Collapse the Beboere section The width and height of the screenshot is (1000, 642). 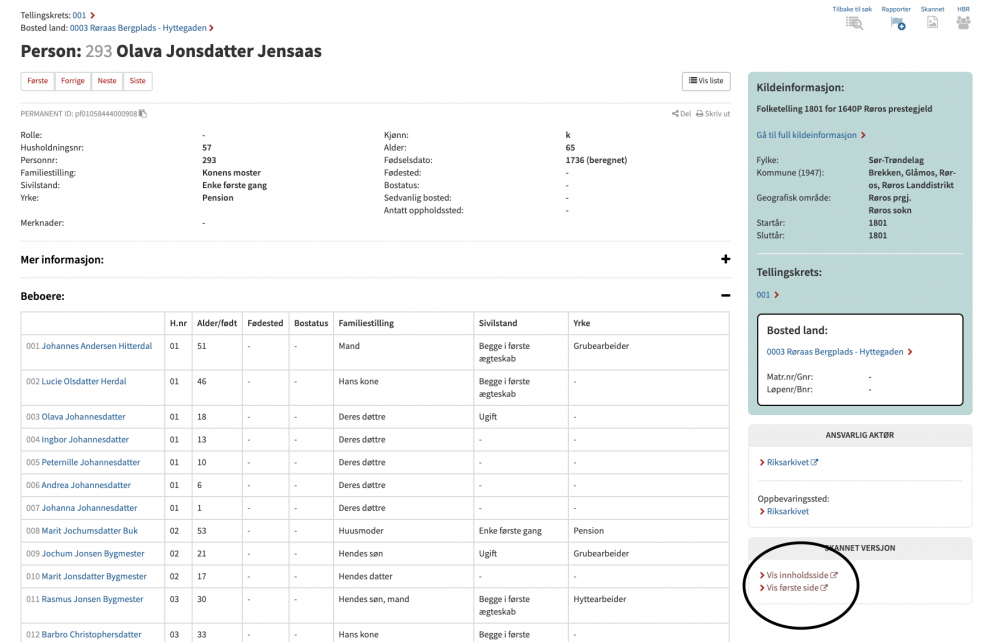point(725,296)
